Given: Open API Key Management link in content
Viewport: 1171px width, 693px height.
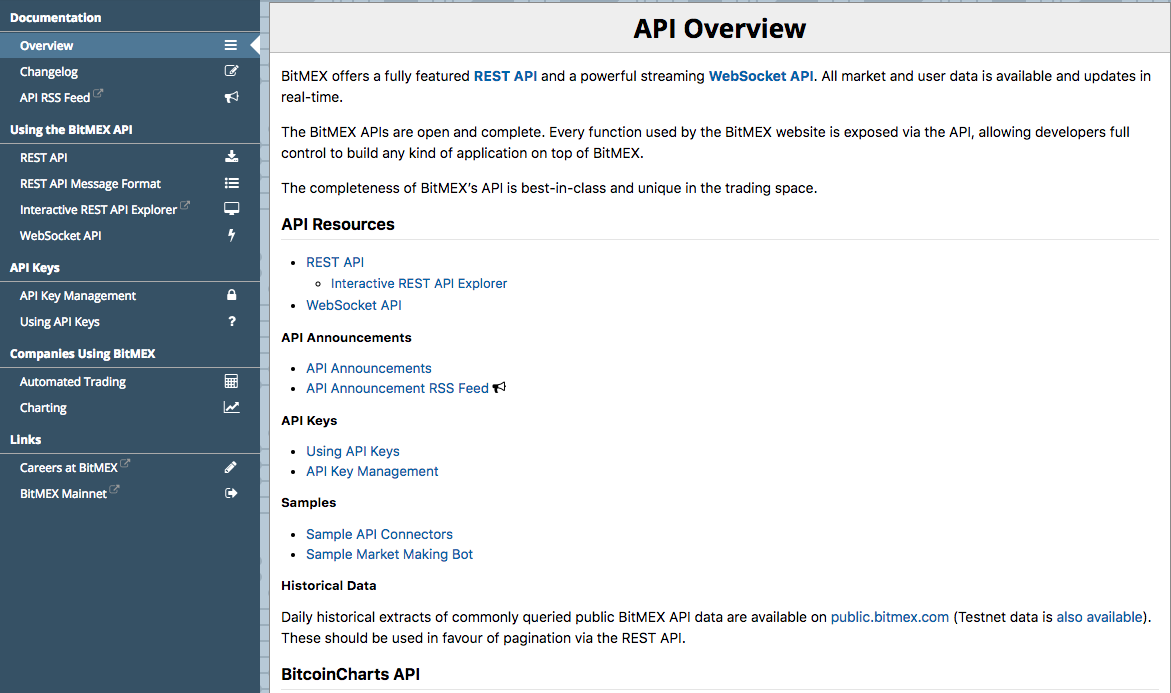Looking at the screenshot, I should (x=372, y=471).
